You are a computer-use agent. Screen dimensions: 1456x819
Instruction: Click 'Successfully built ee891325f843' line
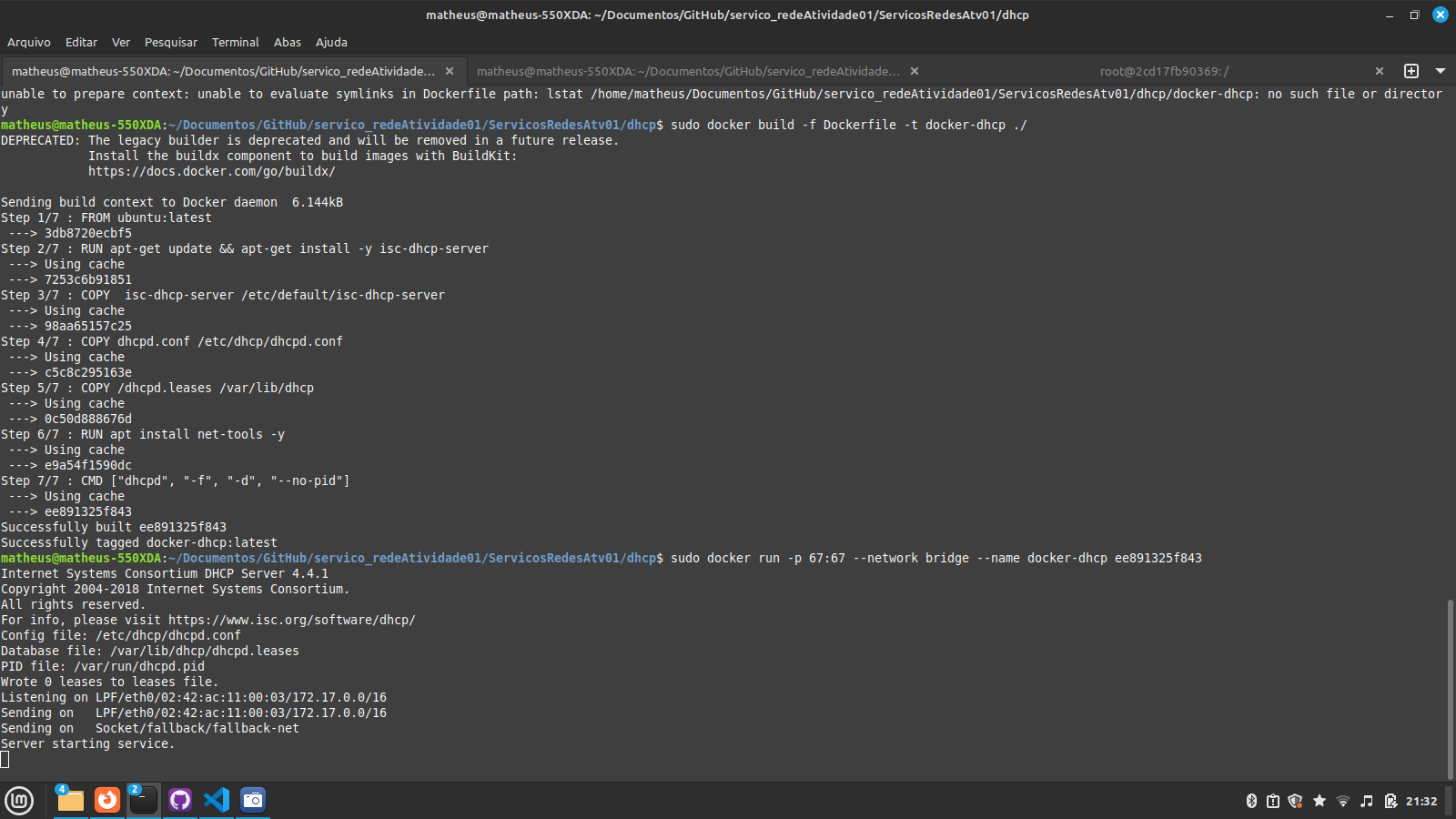click(114, 527)
